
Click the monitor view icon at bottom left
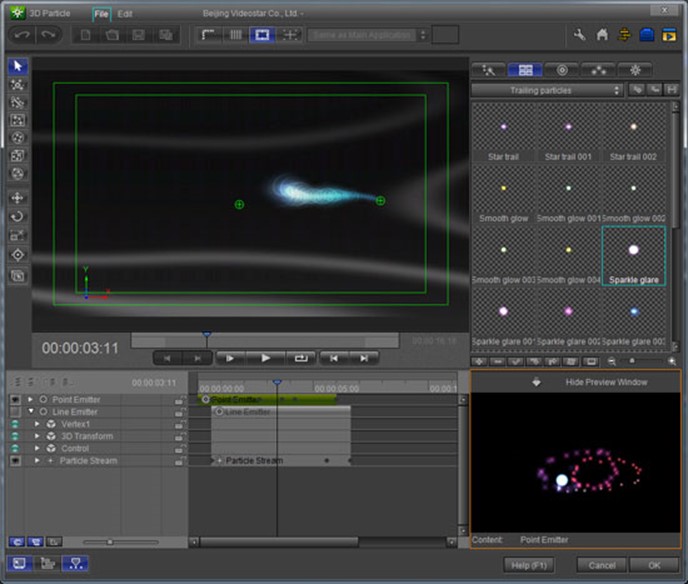coord(19,563)
